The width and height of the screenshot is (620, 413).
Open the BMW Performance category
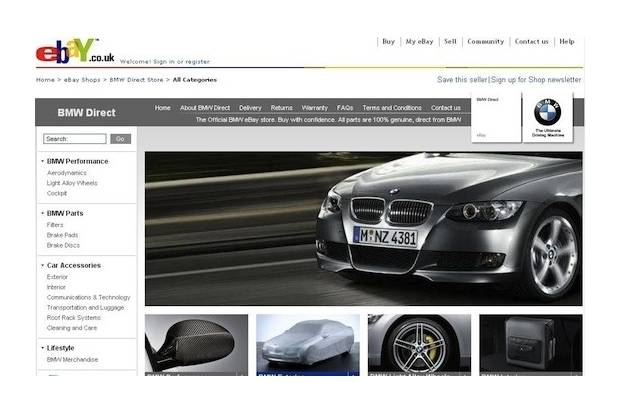click(x=78, y=161)
